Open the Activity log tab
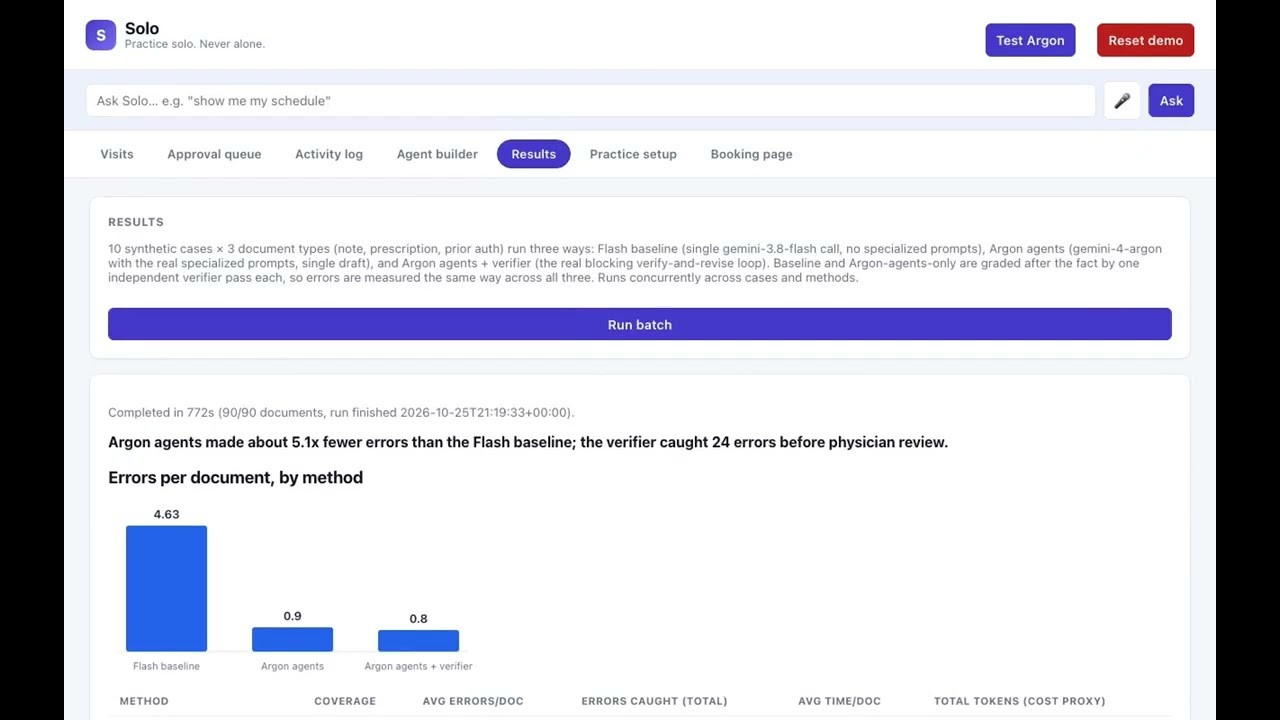1280x720 pixels. [329, 154]
